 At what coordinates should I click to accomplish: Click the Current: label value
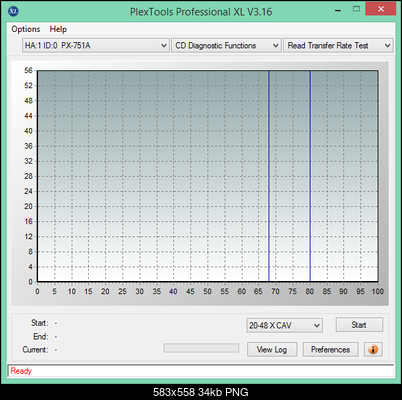[x=56, y=350]
